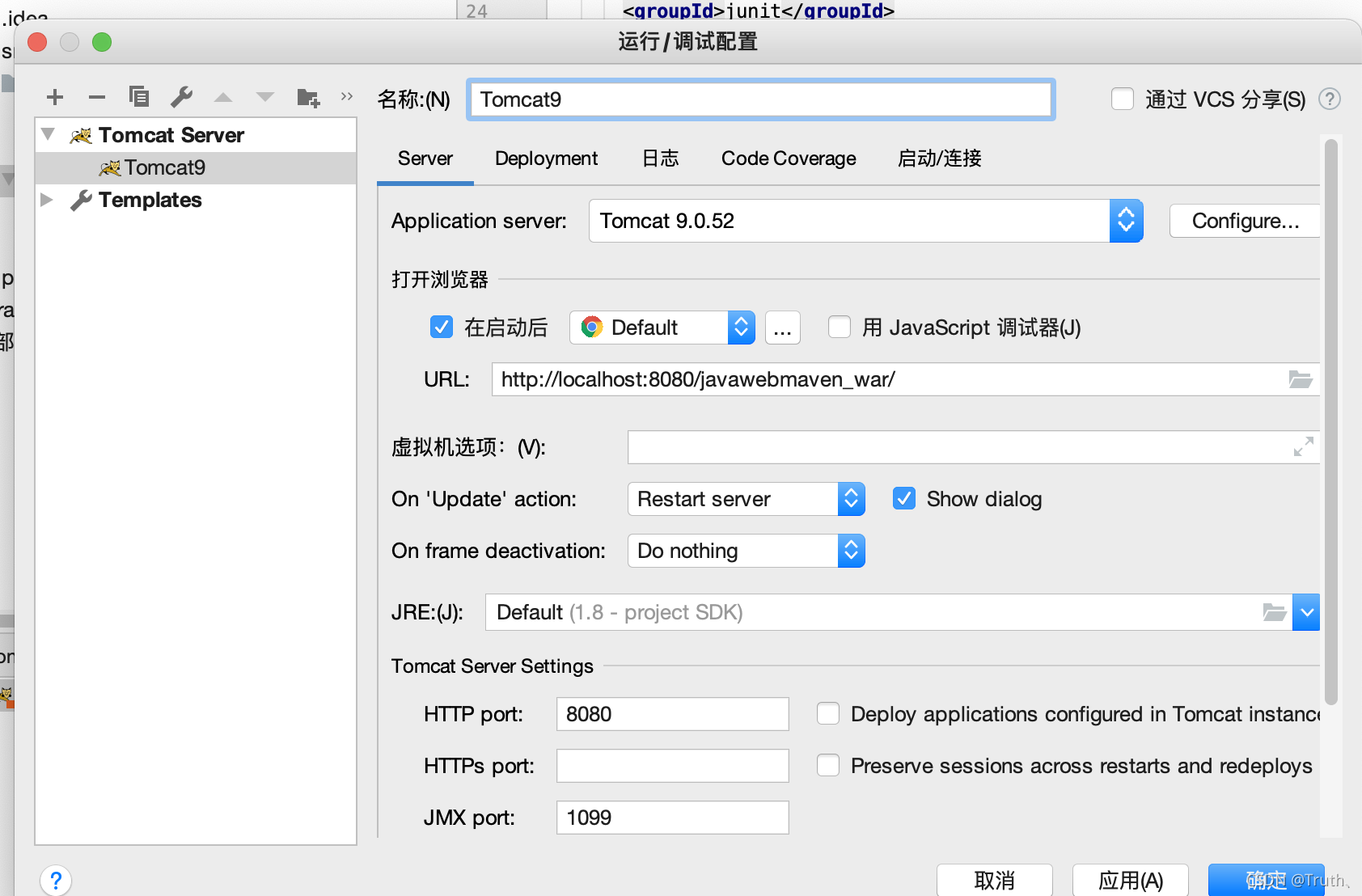Click the VM options input field
Image resolution: width=1362 pixels, height=896 pixels.
pyautogui.click(x=974, y=447)
